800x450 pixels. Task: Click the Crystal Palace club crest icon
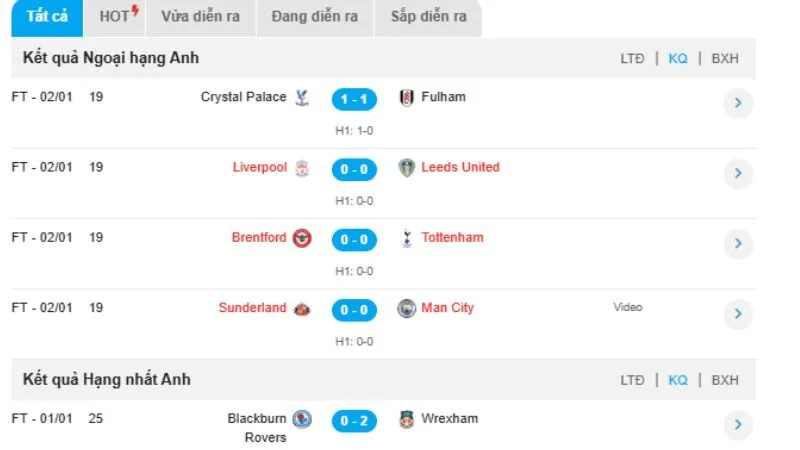coord(302,98)
